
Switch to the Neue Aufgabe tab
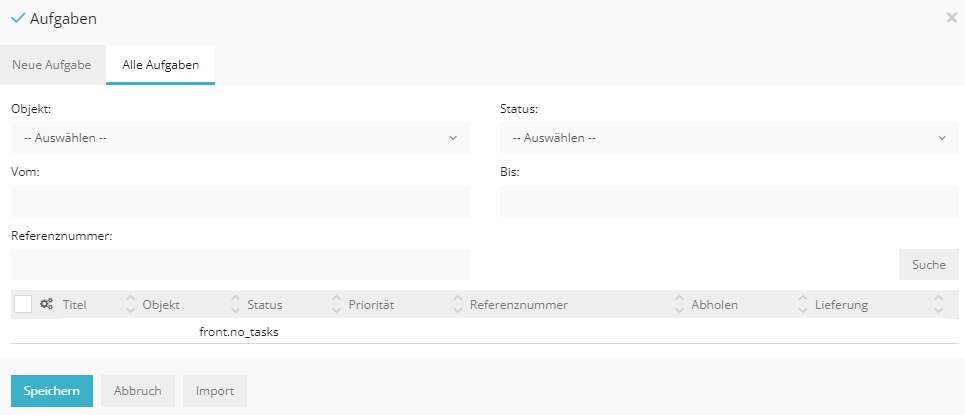coord(52,65)
